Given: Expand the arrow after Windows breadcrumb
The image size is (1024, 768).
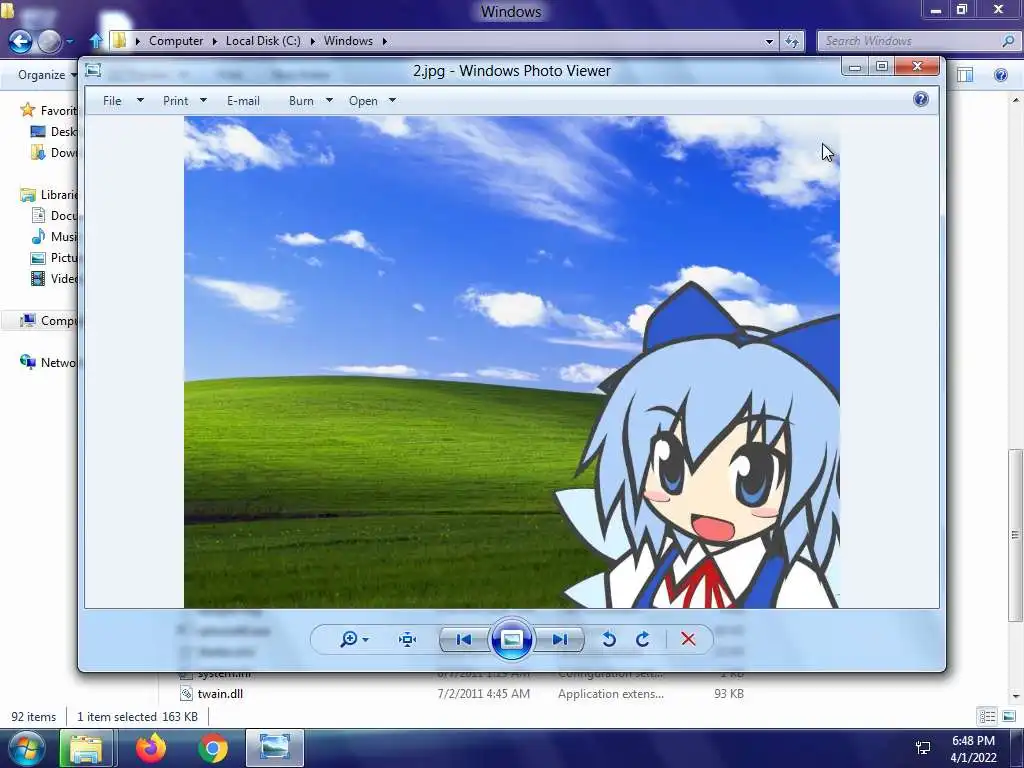Looking at the screenshot, I should click(x=385, y=41).
